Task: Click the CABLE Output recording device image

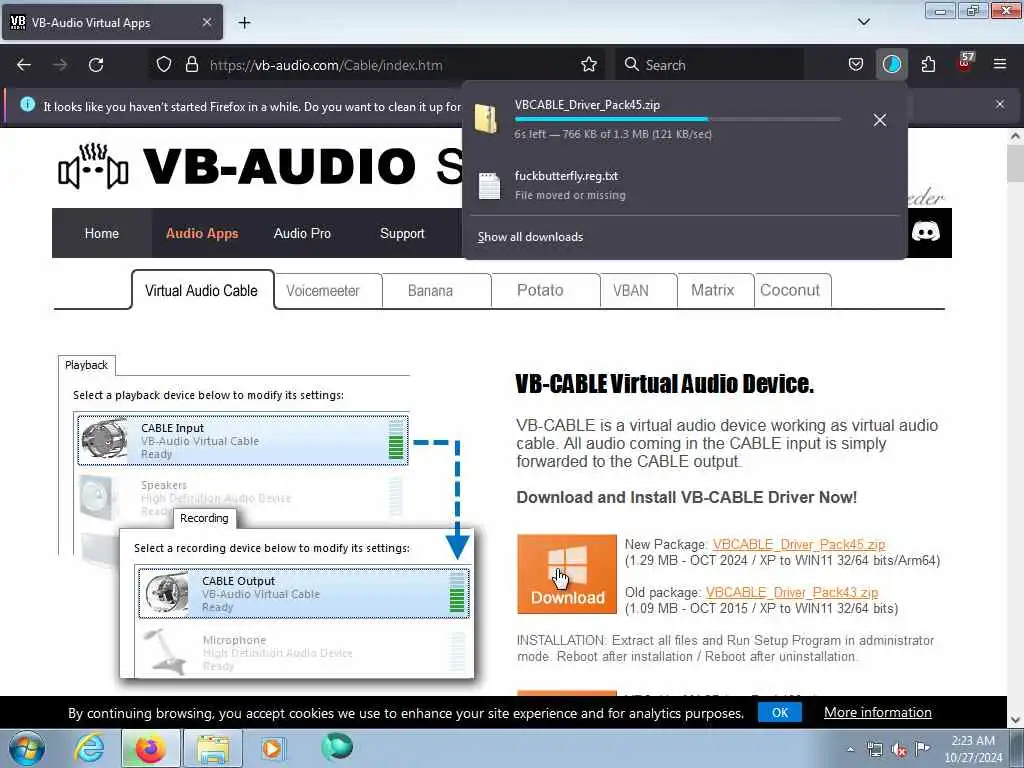Action: pos(166,593)
